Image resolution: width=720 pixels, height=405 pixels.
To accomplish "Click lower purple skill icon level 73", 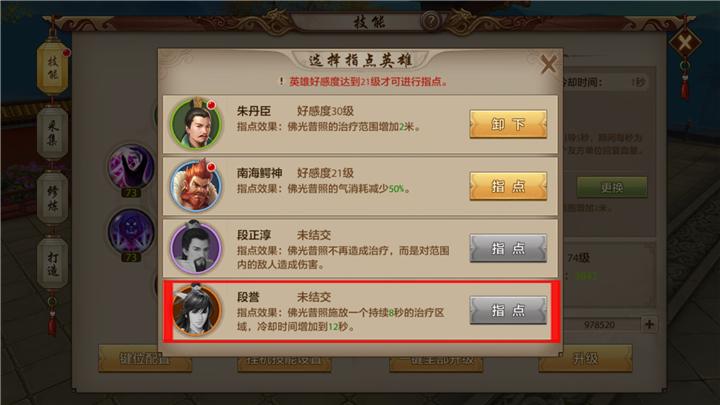I will pyautogui.click(x=131, y=231).
